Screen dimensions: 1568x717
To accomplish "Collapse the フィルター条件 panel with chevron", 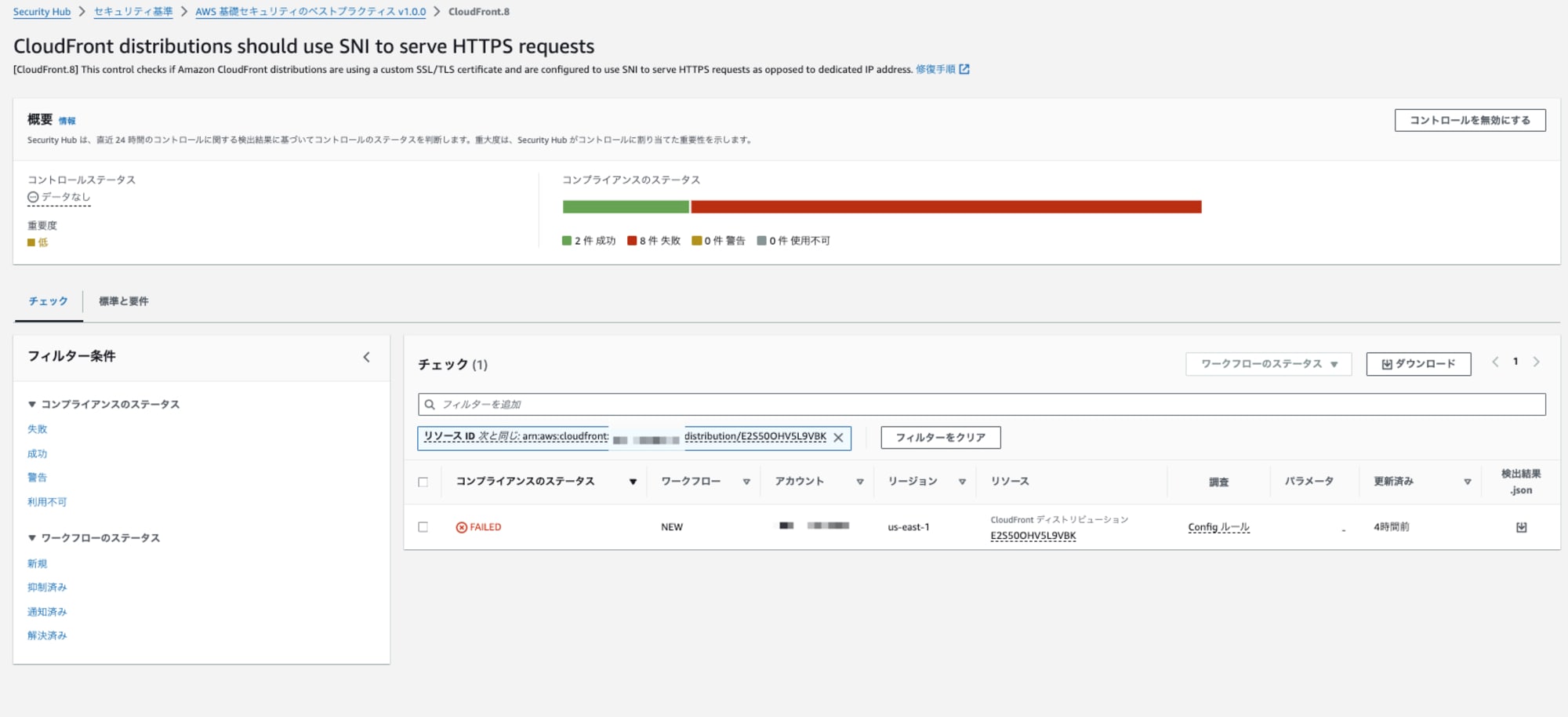I will tap(366, 357).
